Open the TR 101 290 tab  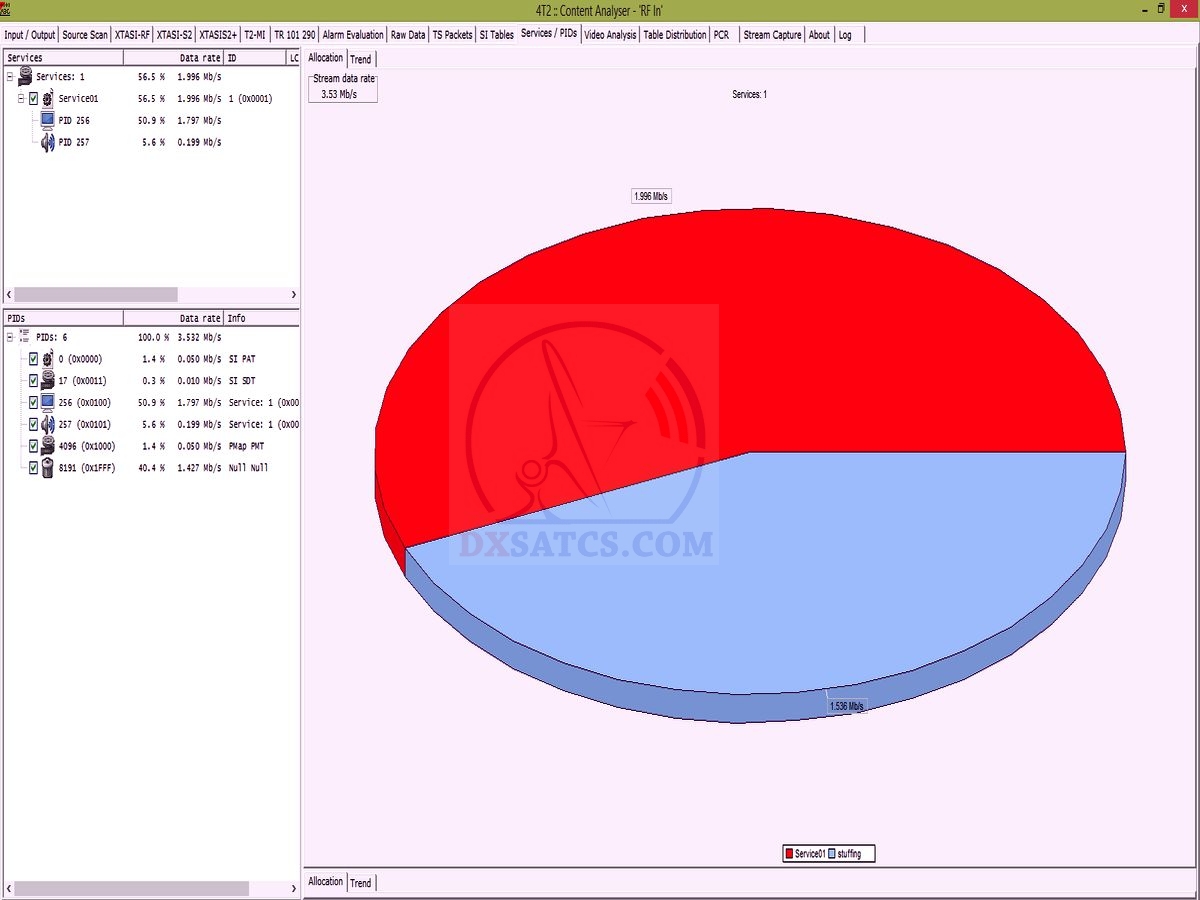point(294,35)
